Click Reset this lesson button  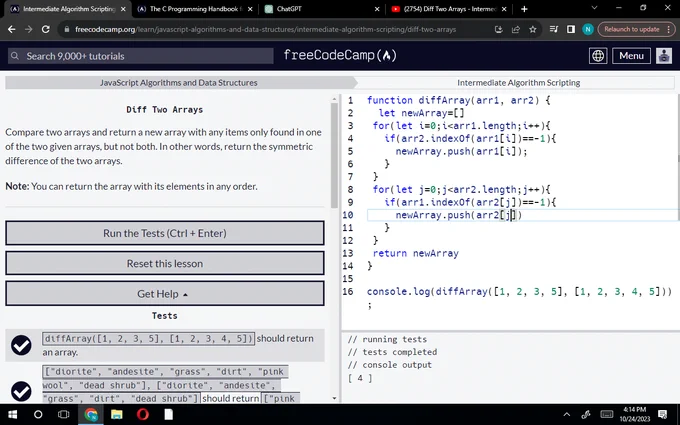tap(165, 264)
